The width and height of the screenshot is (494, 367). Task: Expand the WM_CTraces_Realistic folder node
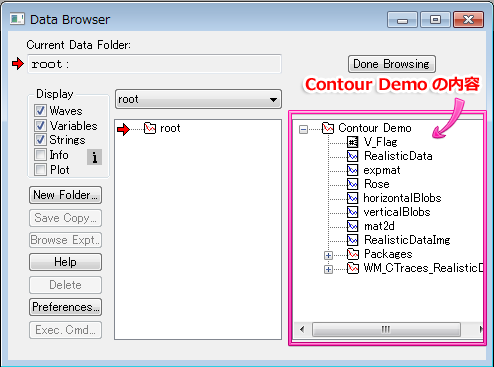pos(328,269)
